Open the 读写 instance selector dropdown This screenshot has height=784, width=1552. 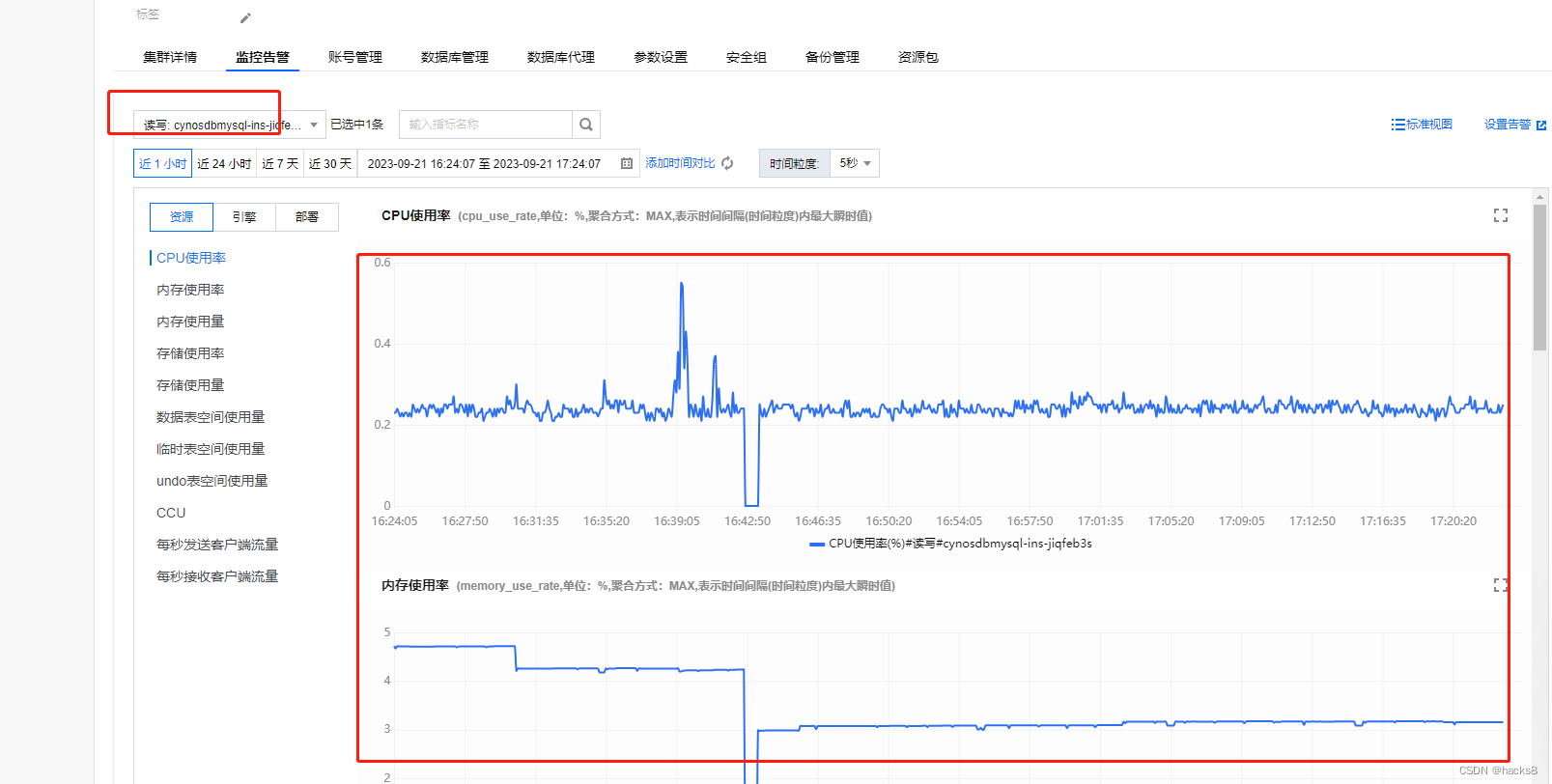pyautogui.click(x=230, y=125)
